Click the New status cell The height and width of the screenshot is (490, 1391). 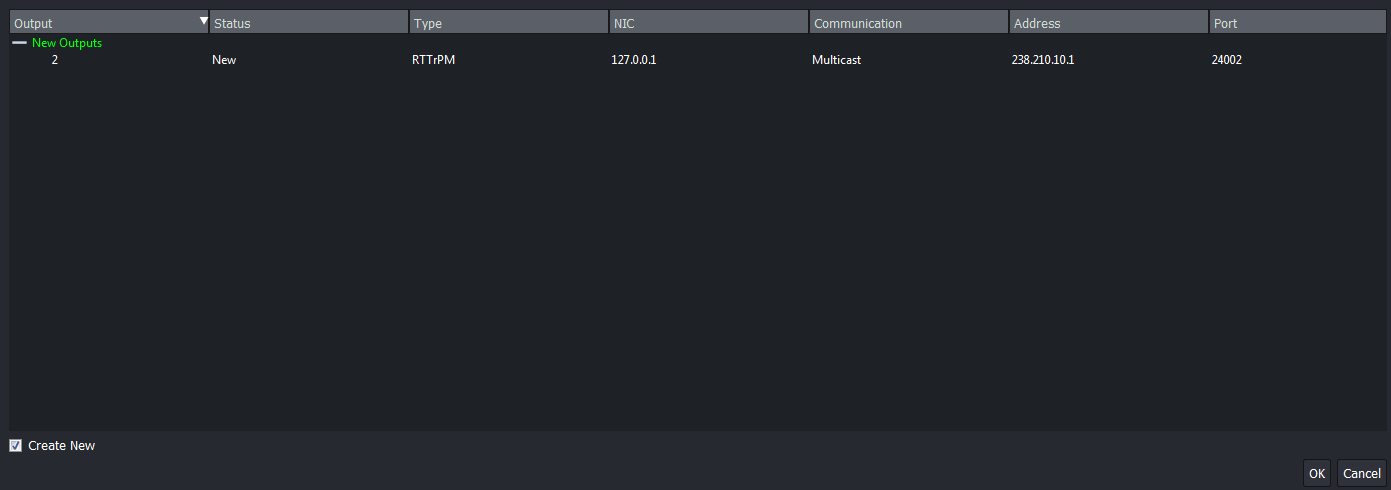click(224, 60)
